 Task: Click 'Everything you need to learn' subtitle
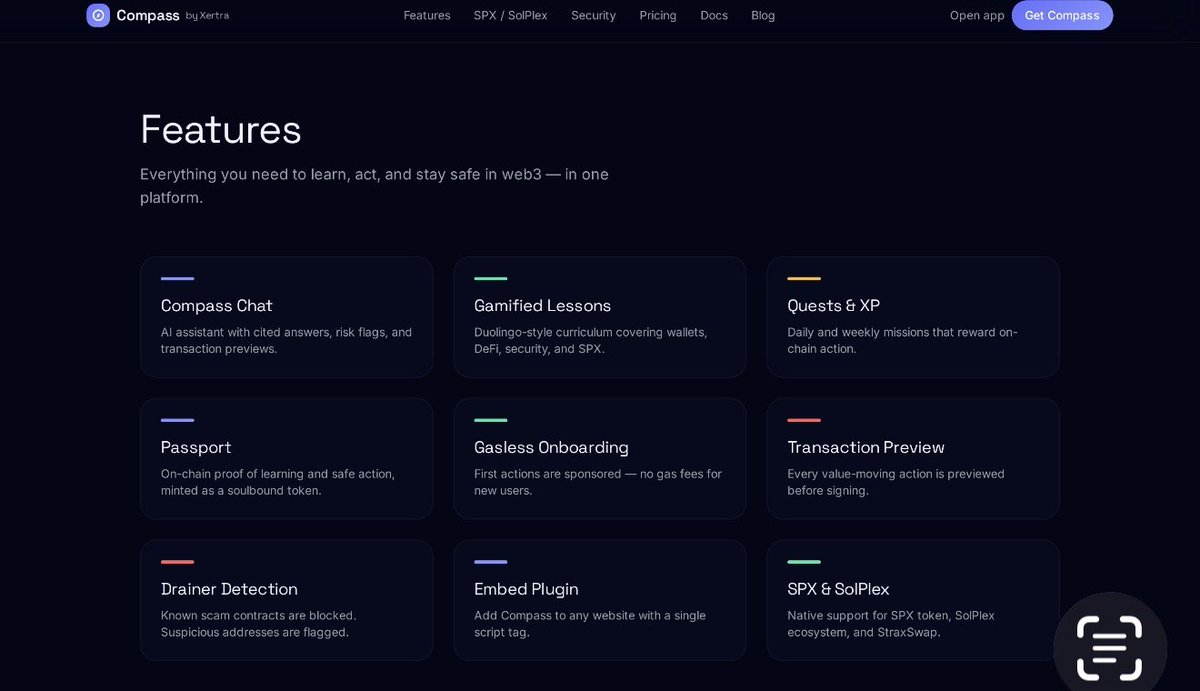374,186
